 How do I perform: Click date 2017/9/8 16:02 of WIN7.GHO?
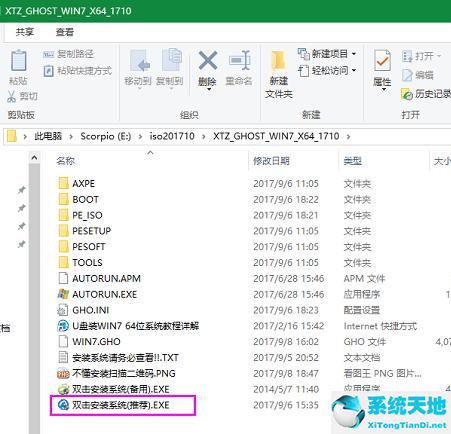click(286, 342)
